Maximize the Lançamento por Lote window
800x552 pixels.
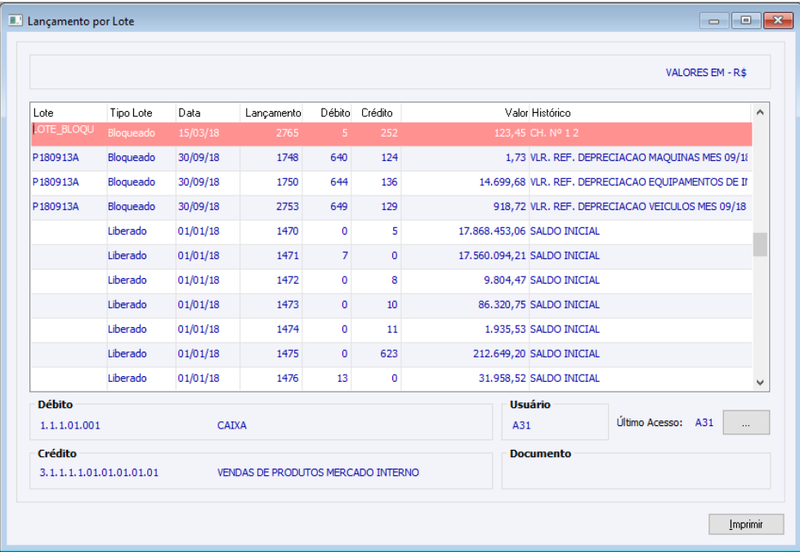click(746, 20)
